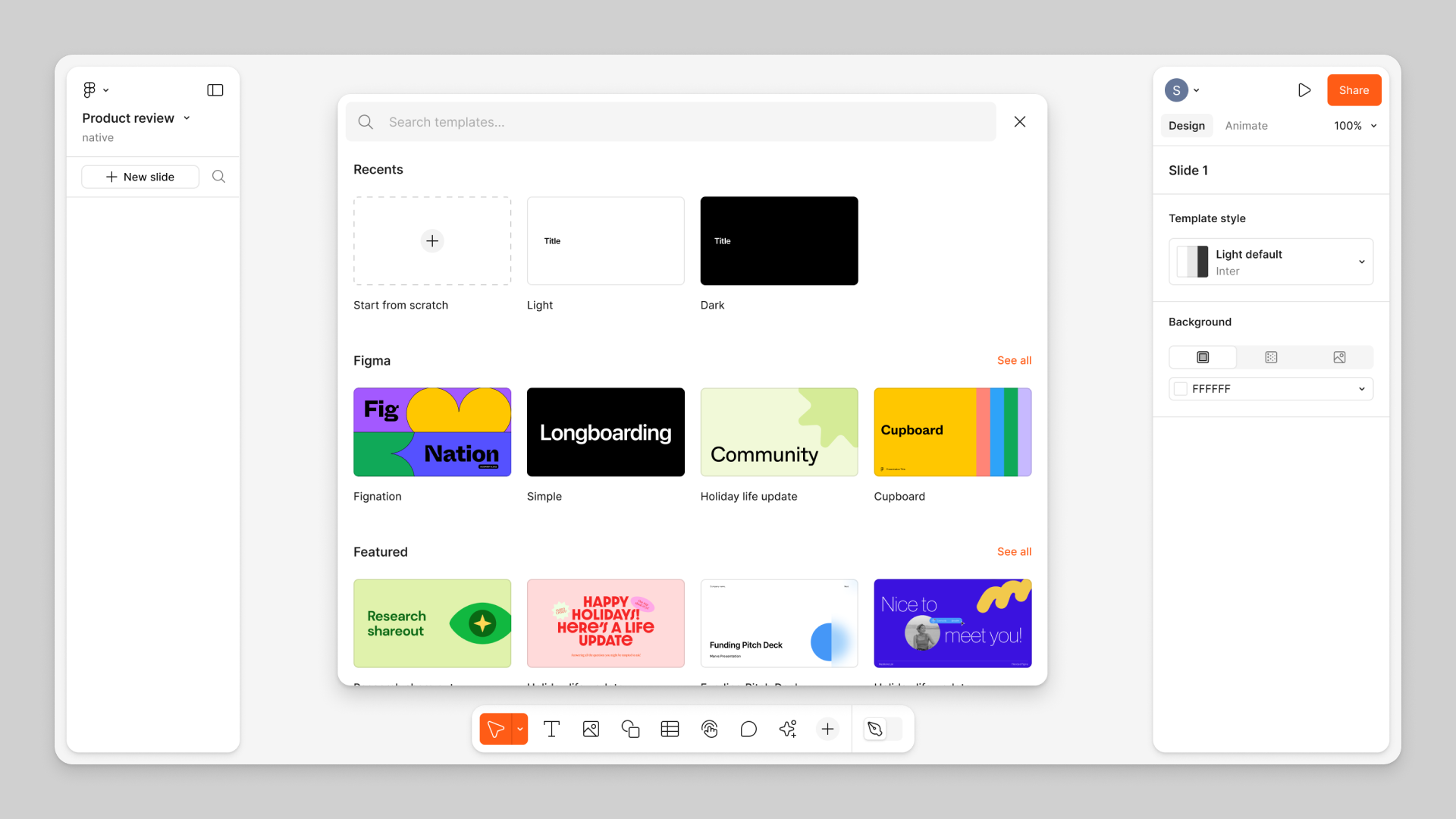Select the Text tool in toolbar
Viewport: 1456px width, 819px height.
tap(551, 728)
